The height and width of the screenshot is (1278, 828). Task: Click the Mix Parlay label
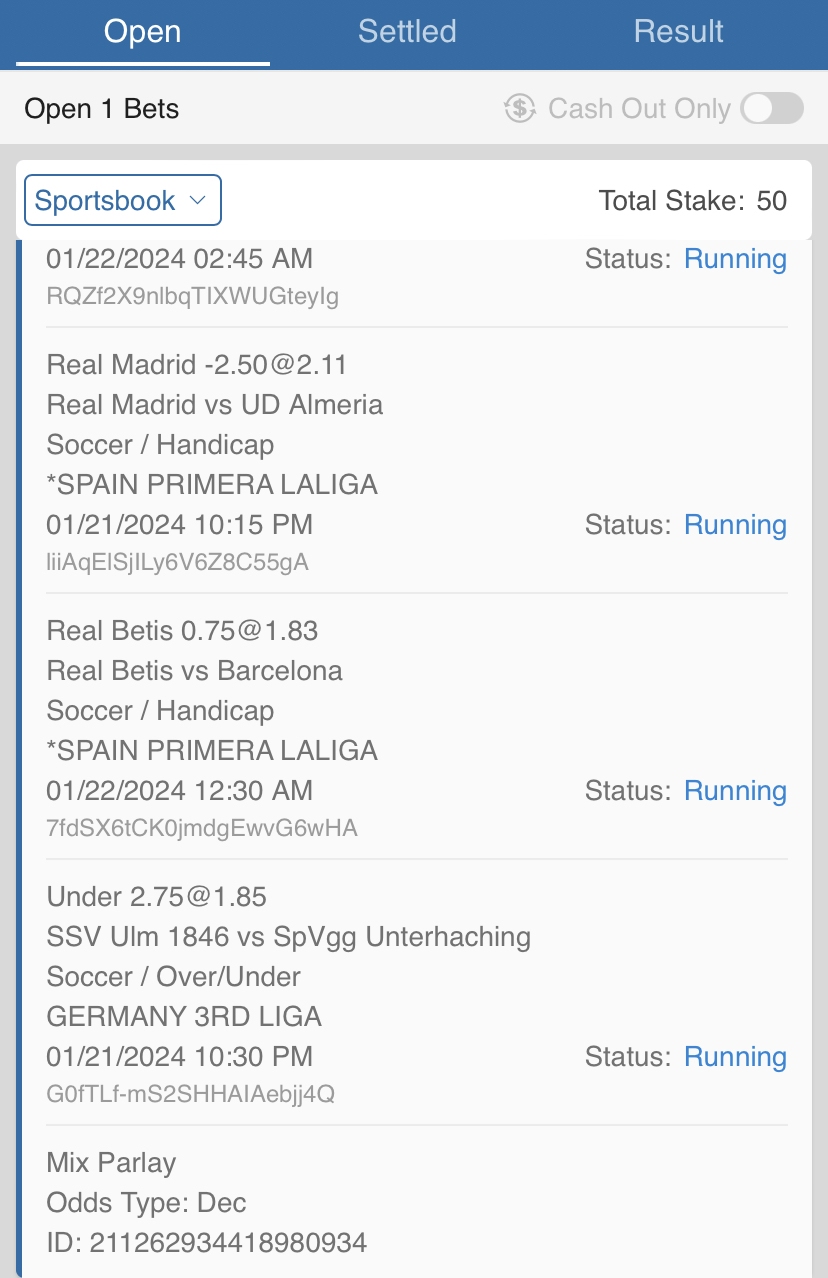(x=111, y=1163)
